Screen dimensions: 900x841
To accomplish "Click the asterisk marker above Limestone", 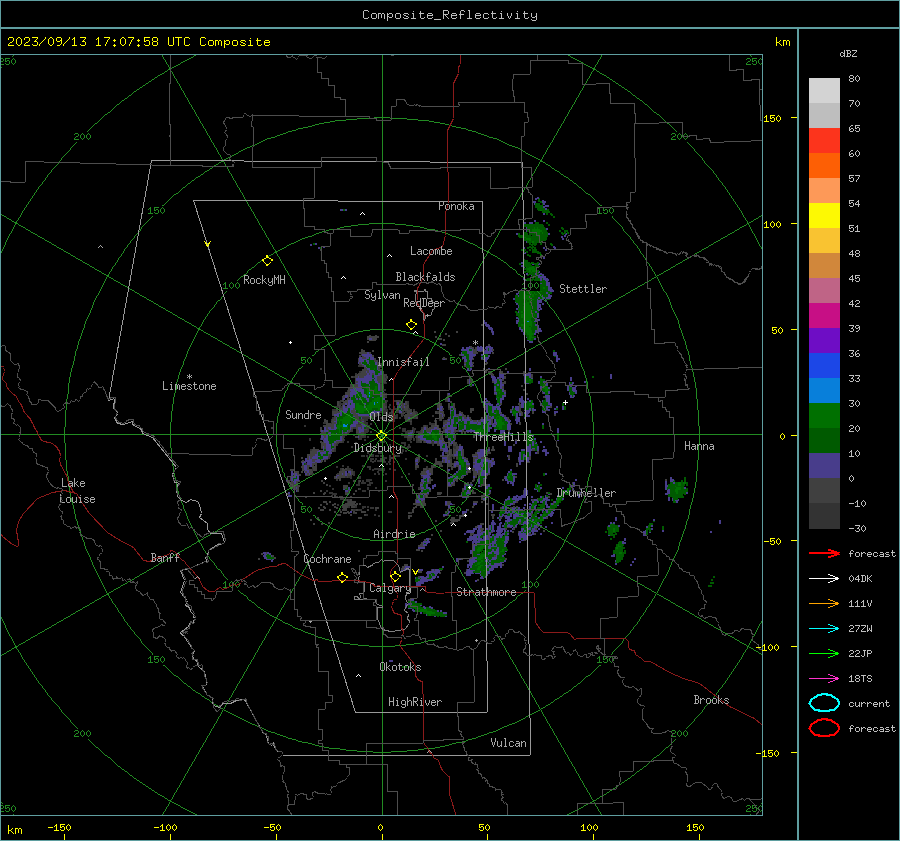I will 189,377.
